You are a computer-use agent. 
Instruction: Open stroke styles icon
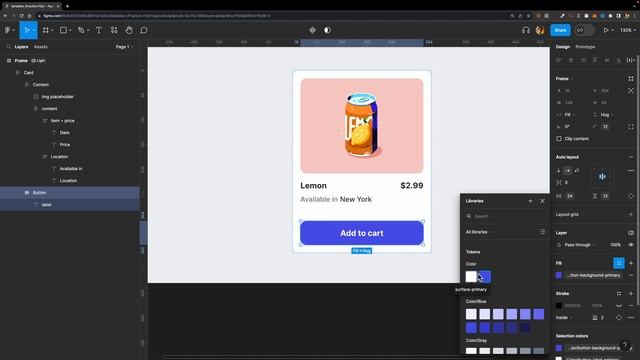click(619, 293)
